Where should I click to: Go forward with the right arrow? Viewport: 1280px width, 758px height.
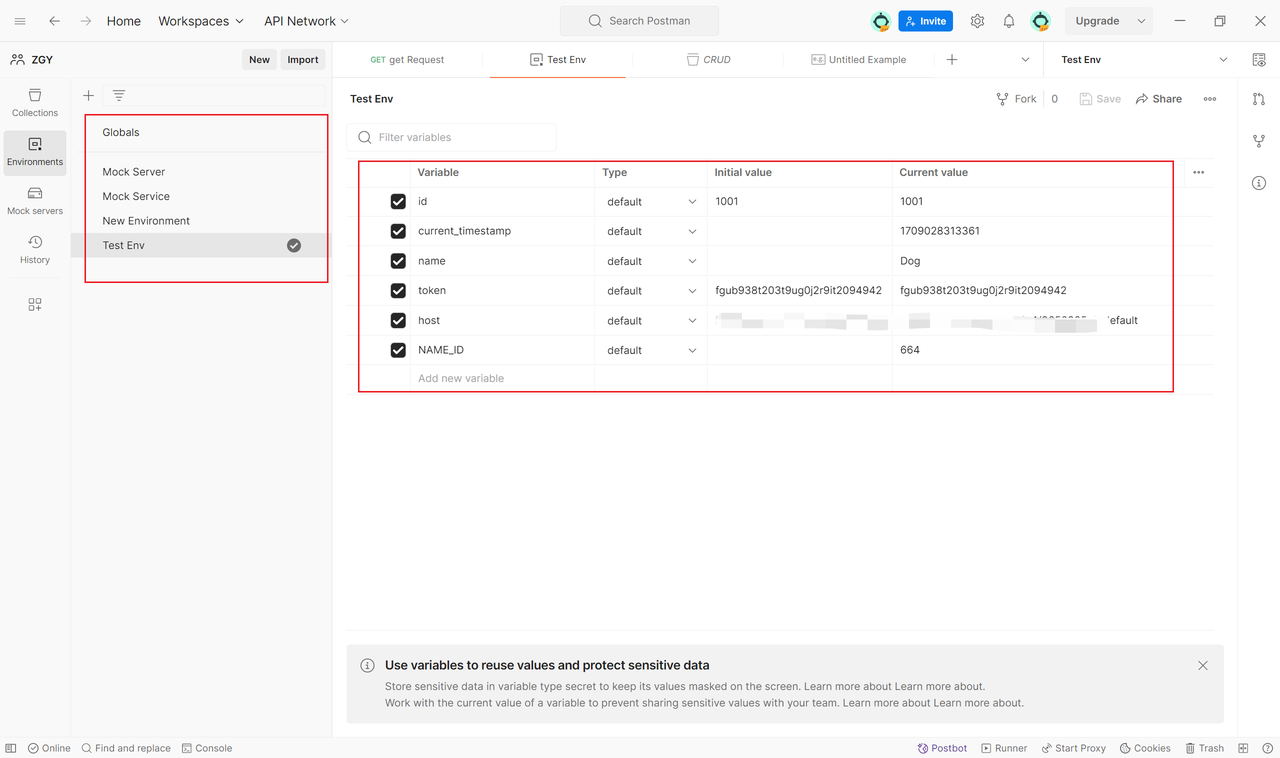86,21
